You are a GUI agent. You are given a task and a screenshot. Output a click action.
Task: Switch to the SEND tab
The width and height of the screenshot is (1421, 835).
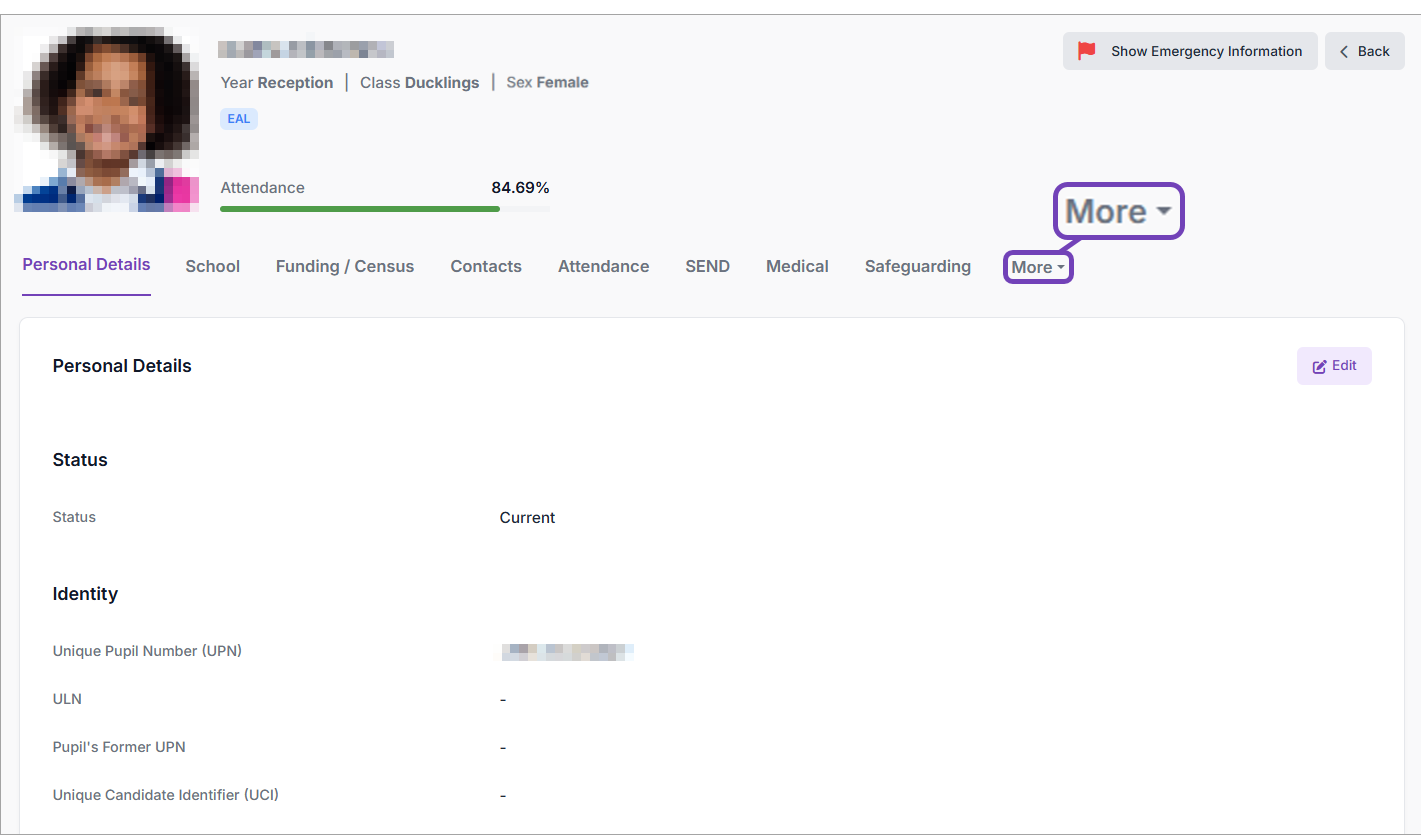tap(707, 267)
